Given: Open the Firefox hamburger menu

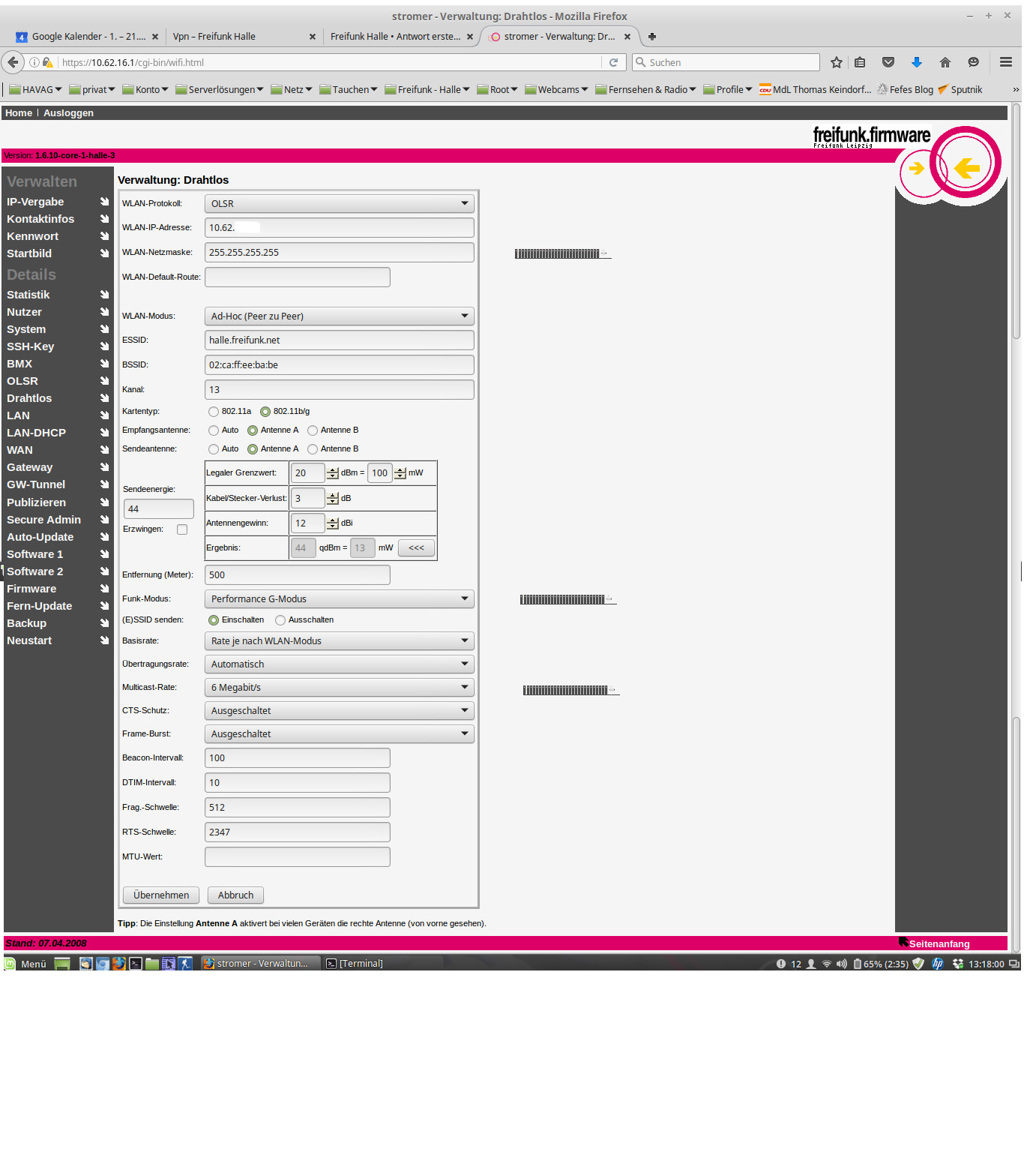Looking at the screenshot, I should coord(1006,63).
